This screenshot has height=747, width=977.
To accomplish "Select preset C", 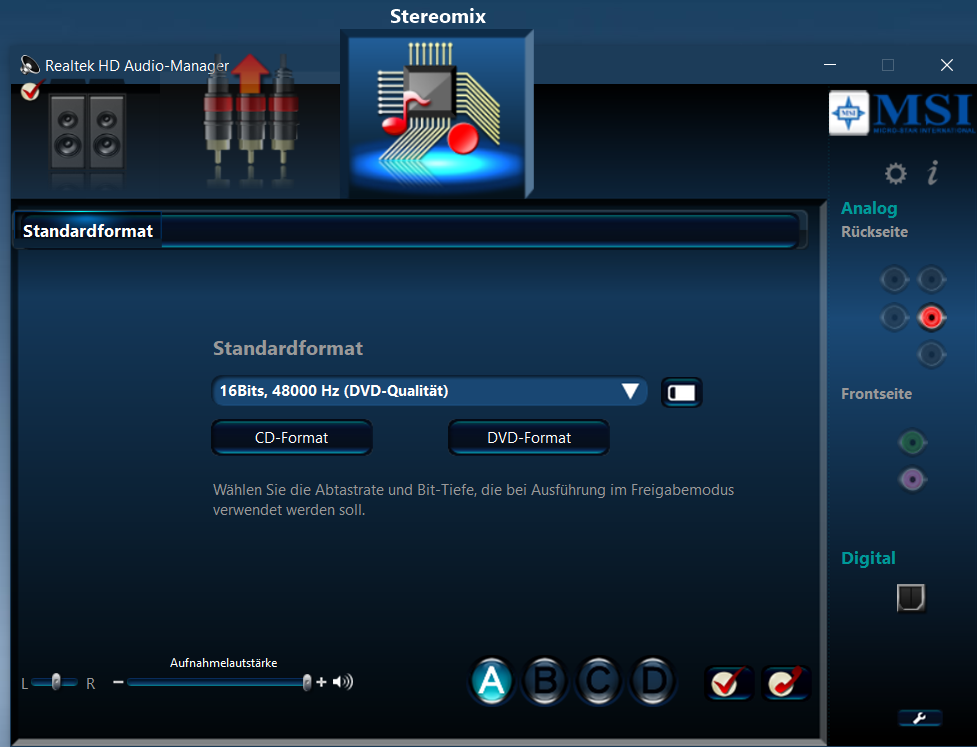I will [x=599, y=681].
